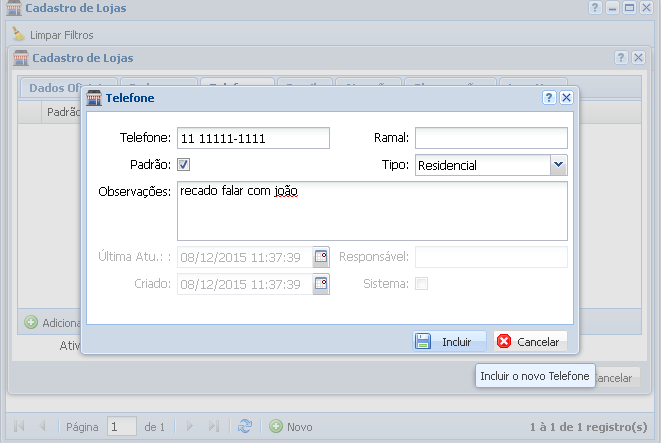Image resolution: width=661 pixels, height=443 pixels.
Task: Toggle the Padrão checkbox
Action: [x=184, y=165]
